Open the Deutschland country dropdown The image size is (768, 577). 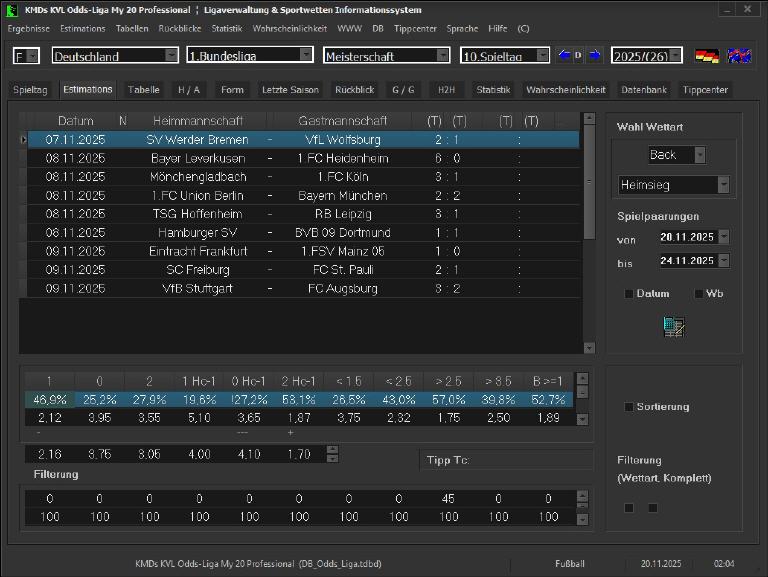point(171,55)
